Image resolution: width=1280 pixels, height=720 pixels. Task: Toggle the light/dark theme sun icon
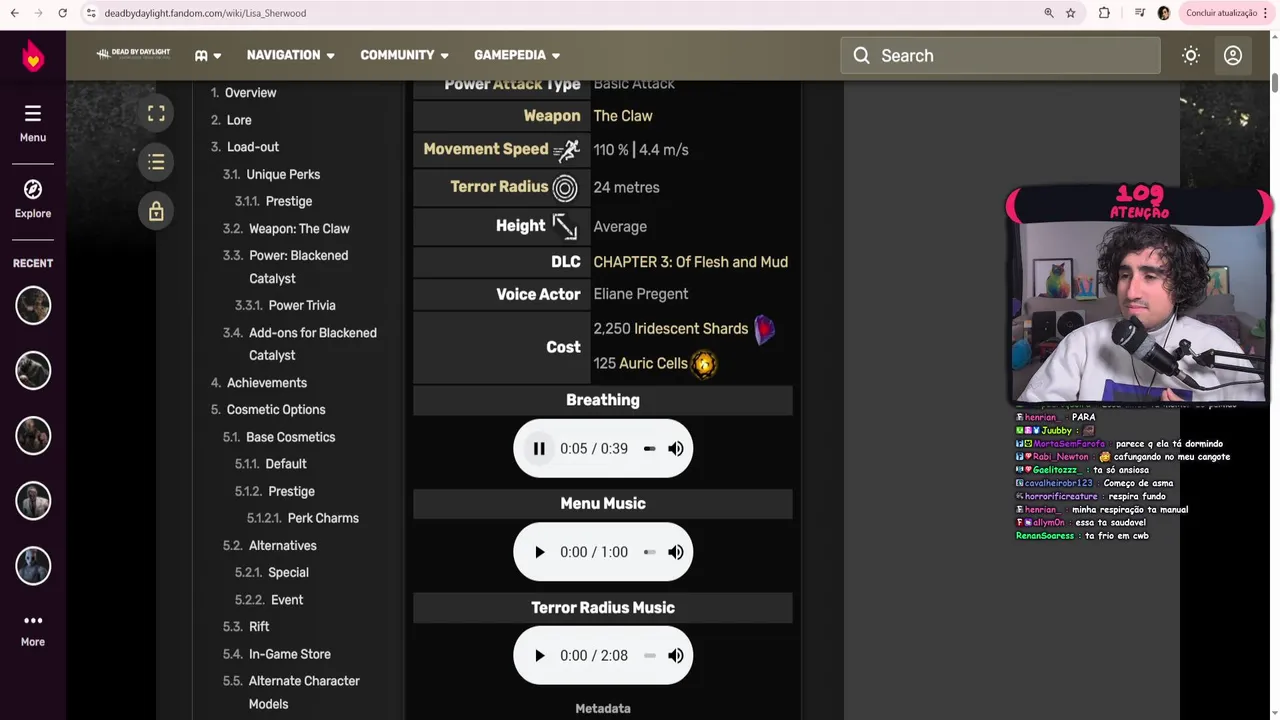click(1191, 56)
